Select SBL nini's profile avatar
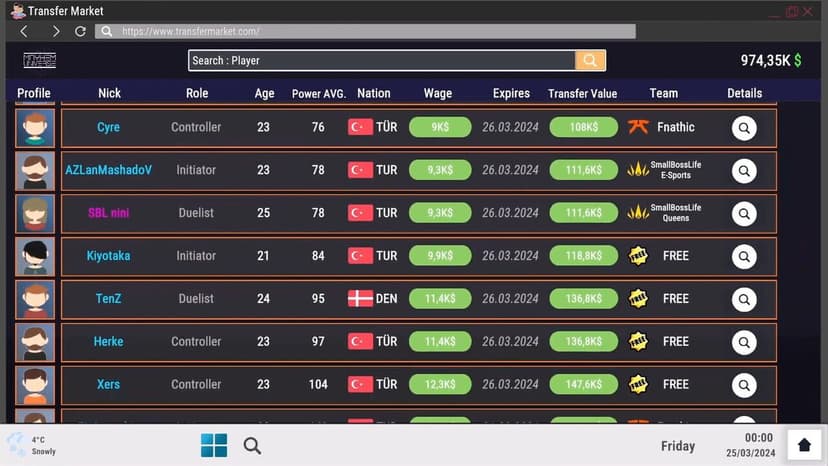Image resolution: width=828 pixels, height=466 pixels. click(x=35, y=213)
